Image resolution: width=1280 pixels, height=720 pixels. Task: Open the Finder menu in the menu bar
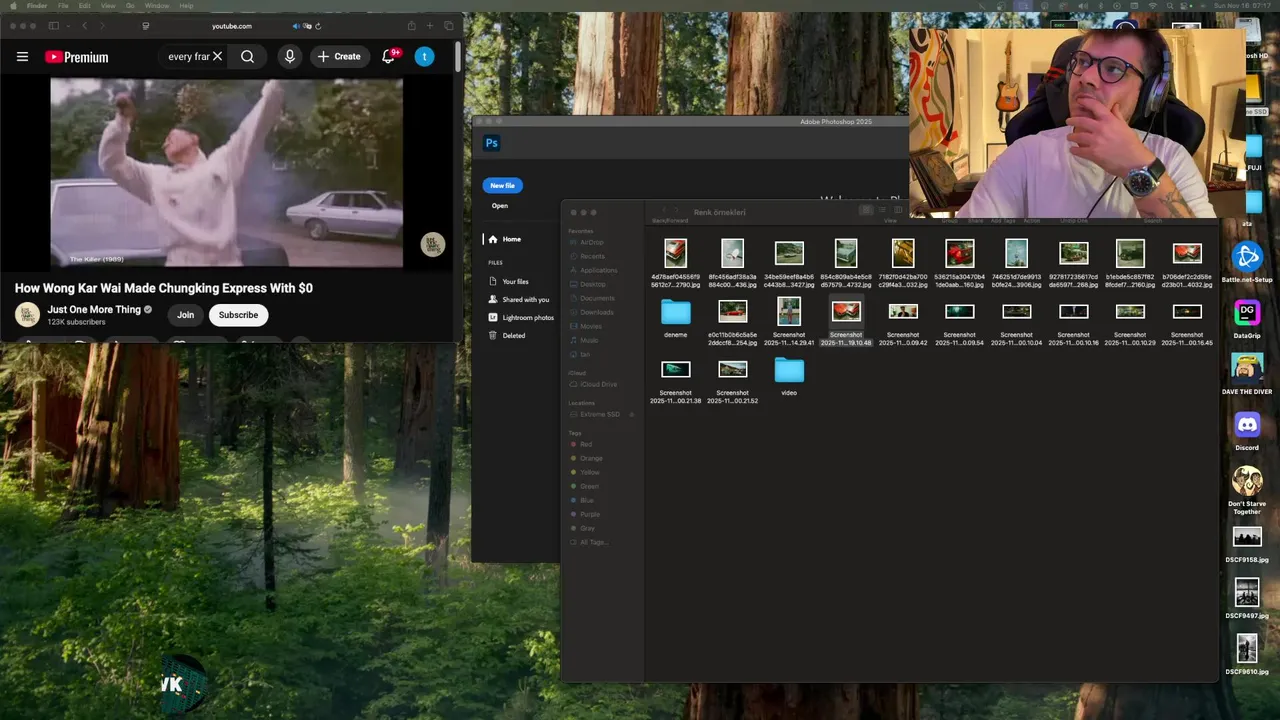[37, 6]
